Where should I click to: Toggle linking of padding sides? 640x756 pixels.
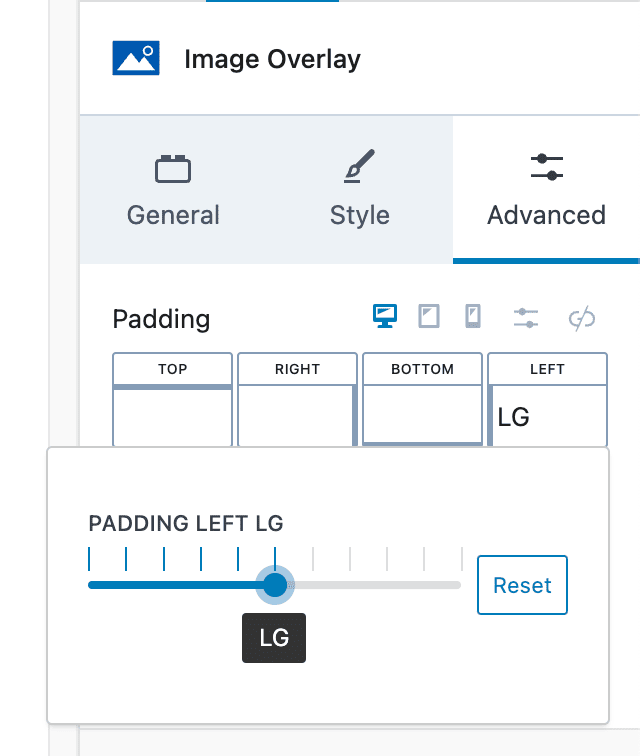click(x=582, y=318)
